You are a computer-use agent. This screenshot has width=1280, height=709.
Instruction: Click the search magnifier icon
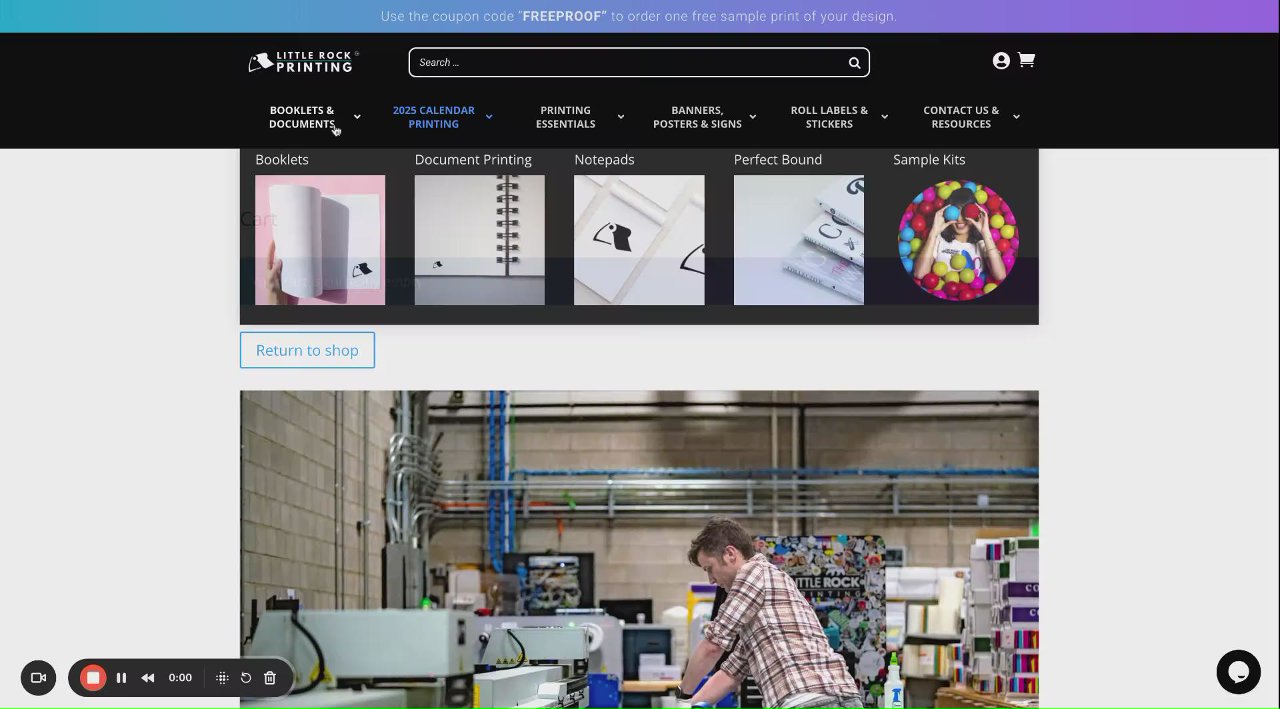point(854,63)
